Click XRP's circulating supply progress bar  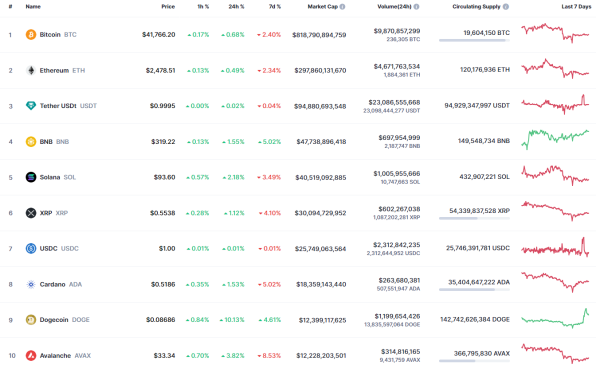(x=474, y=218)
